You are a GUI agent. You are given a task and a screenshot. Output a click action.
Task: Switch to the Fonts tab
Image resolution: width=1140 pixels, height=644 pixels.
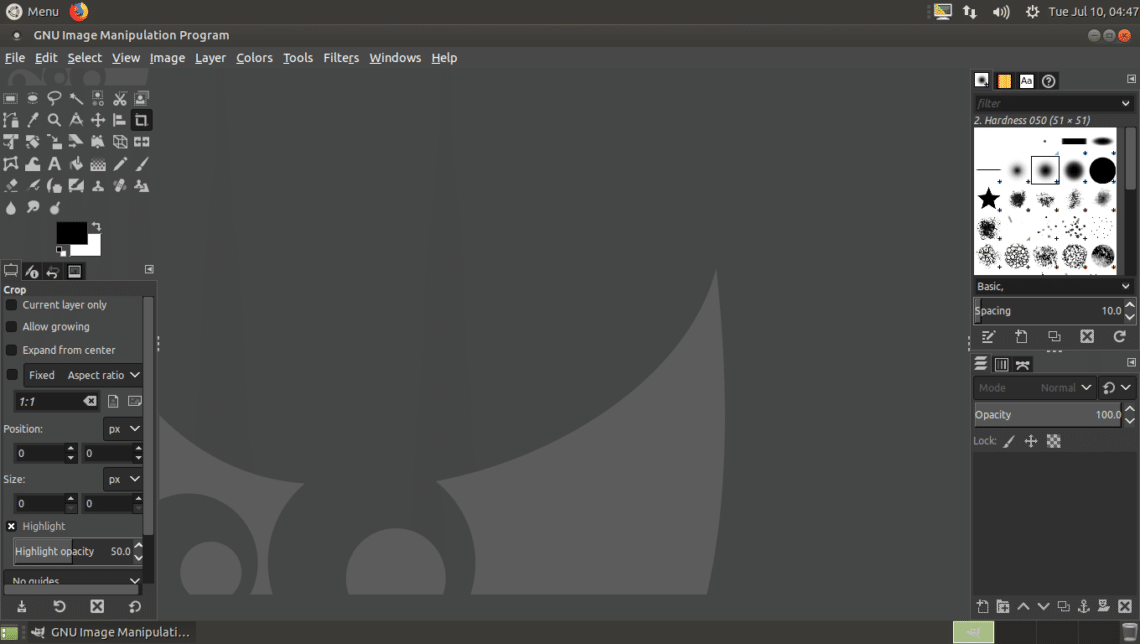[x=1026, y=81]
